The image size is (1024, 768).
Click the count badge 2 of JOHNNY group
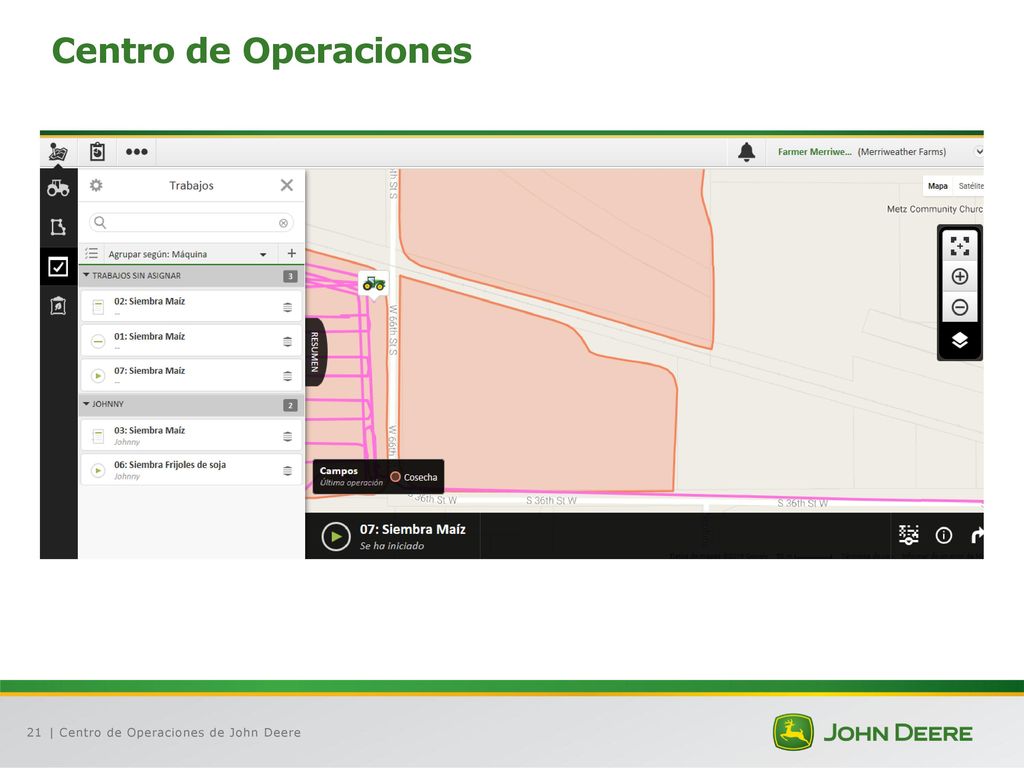coord(290,406)
